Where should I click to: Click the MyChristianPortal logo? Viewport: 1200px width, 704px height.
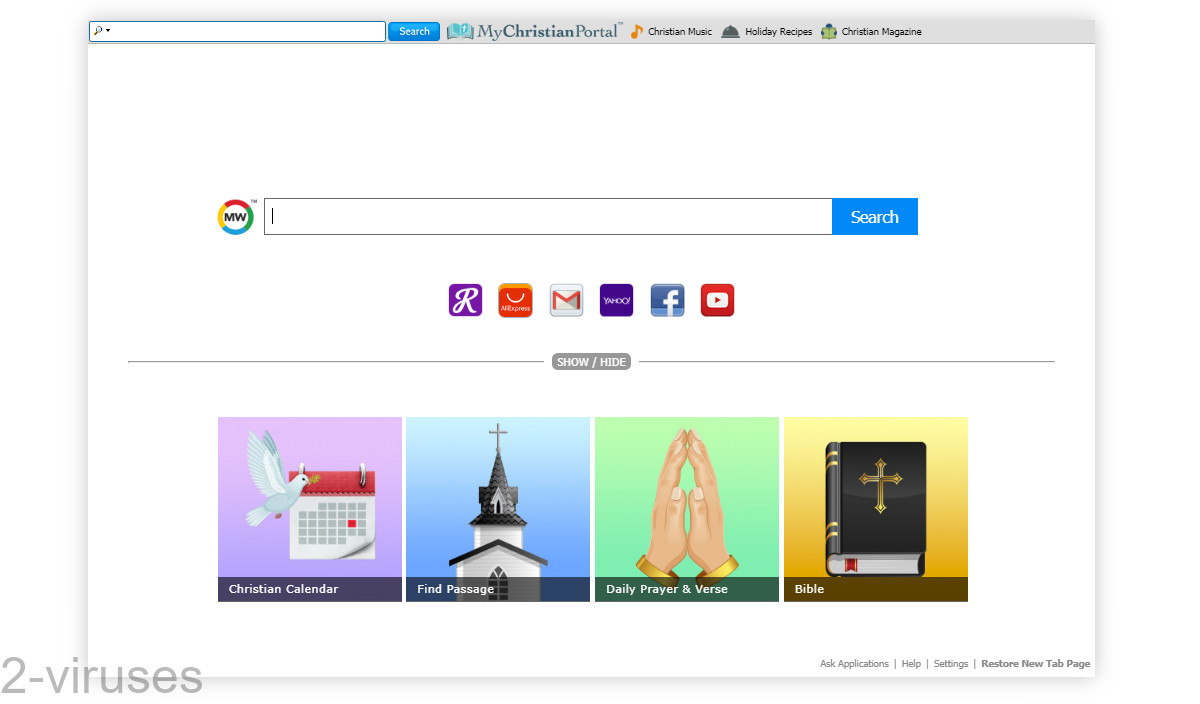(533, 31)
